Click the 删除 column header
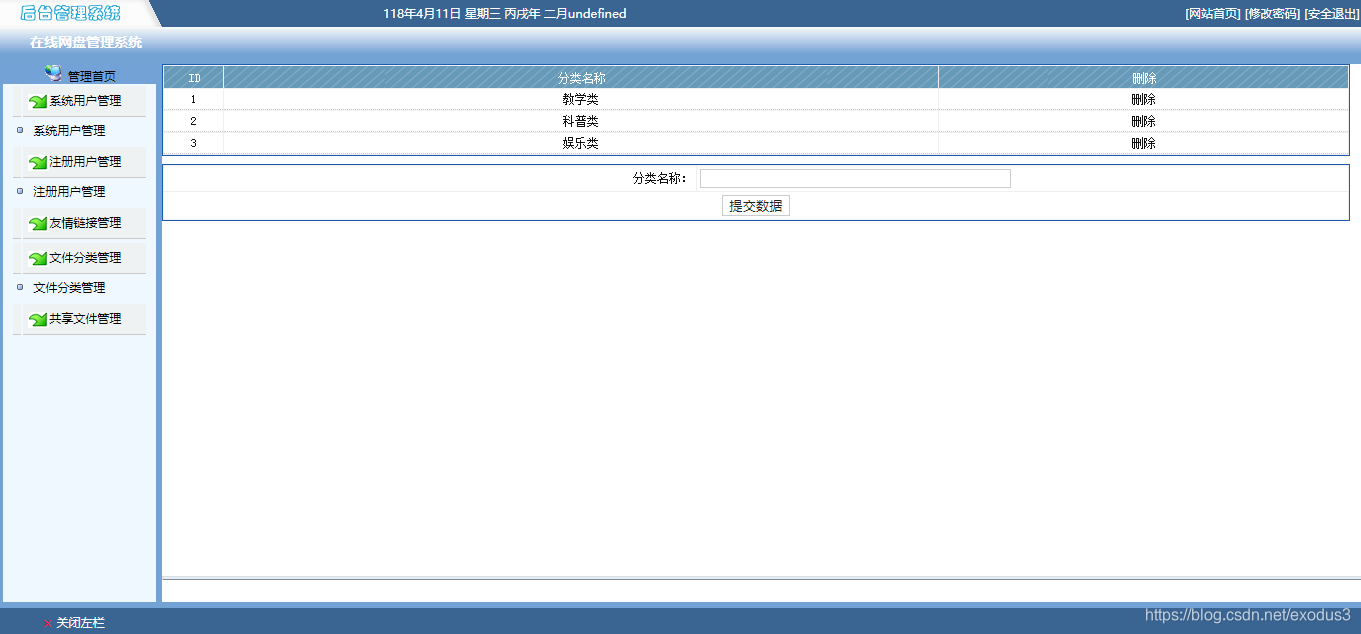 (1144, 78)
